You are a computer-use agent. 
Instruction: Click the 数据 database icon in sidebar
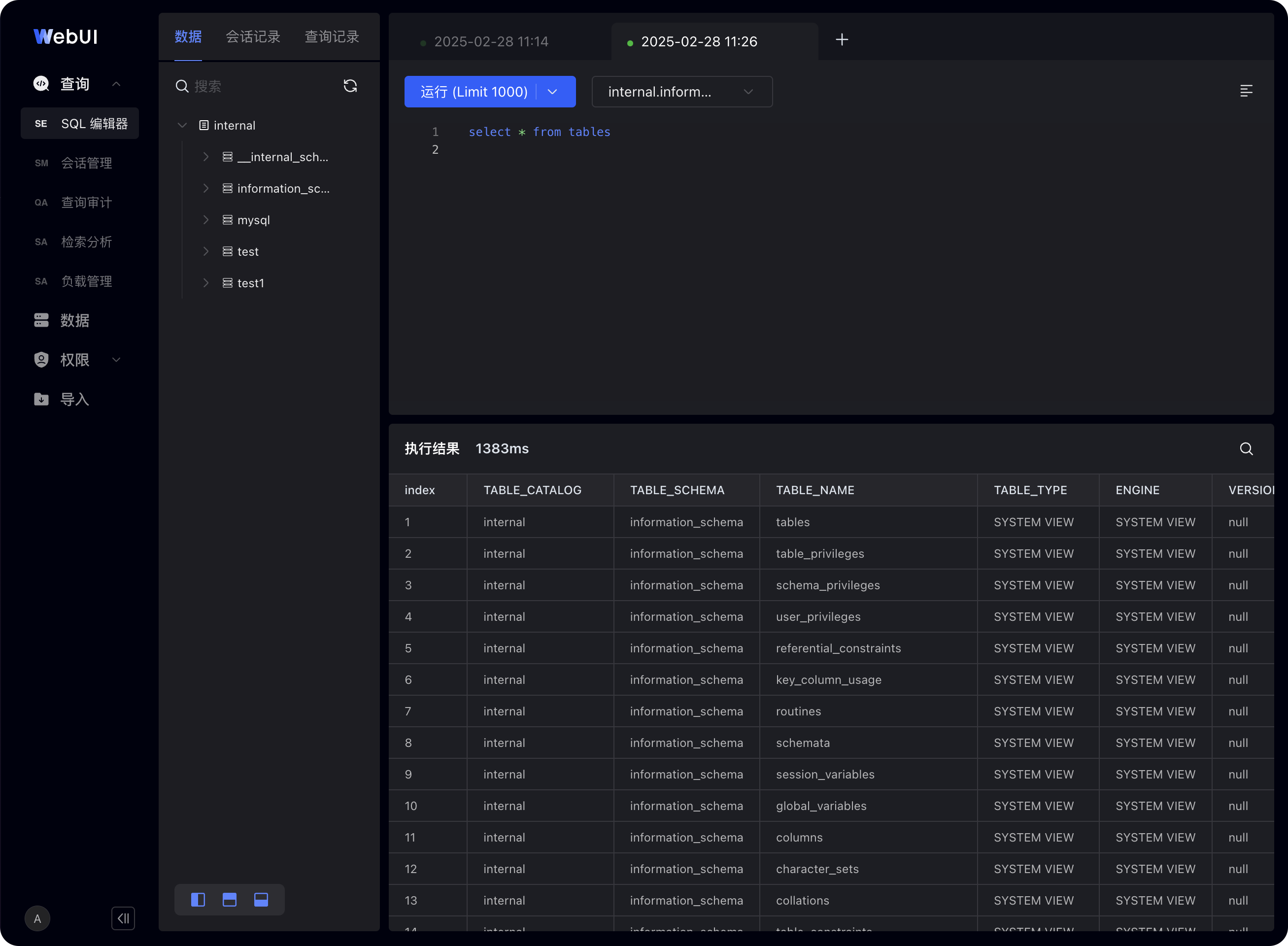click(x=41, y=320)
